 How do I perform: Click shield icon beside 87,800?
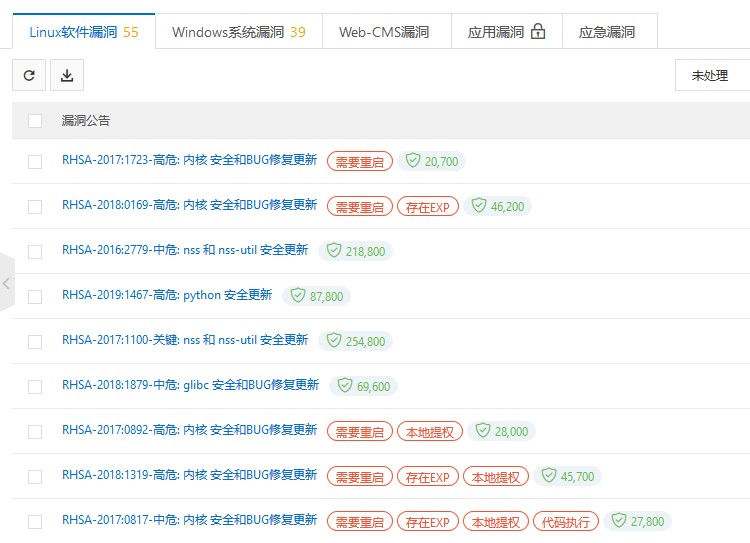point(296,296)
